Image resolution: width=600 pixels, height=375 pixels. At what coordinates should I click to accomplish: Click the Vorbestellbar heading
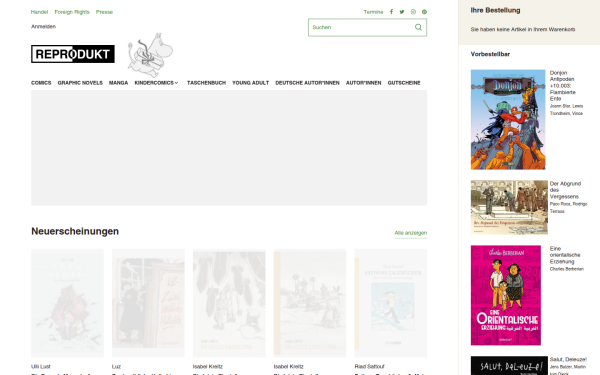[x=490, y=54]
